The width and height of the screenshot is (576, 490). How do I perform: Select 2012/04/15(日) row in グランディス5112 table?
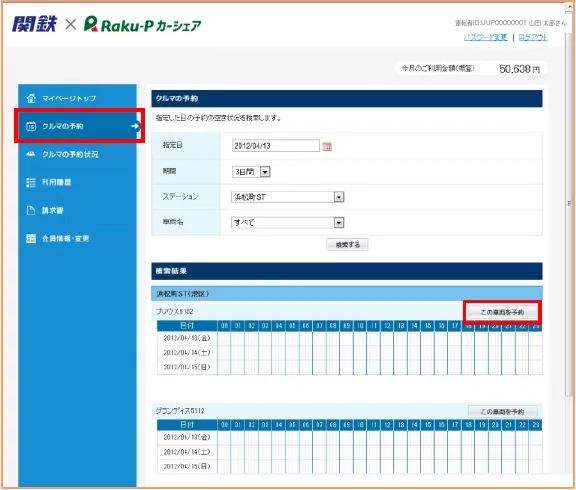click(350, 466)
